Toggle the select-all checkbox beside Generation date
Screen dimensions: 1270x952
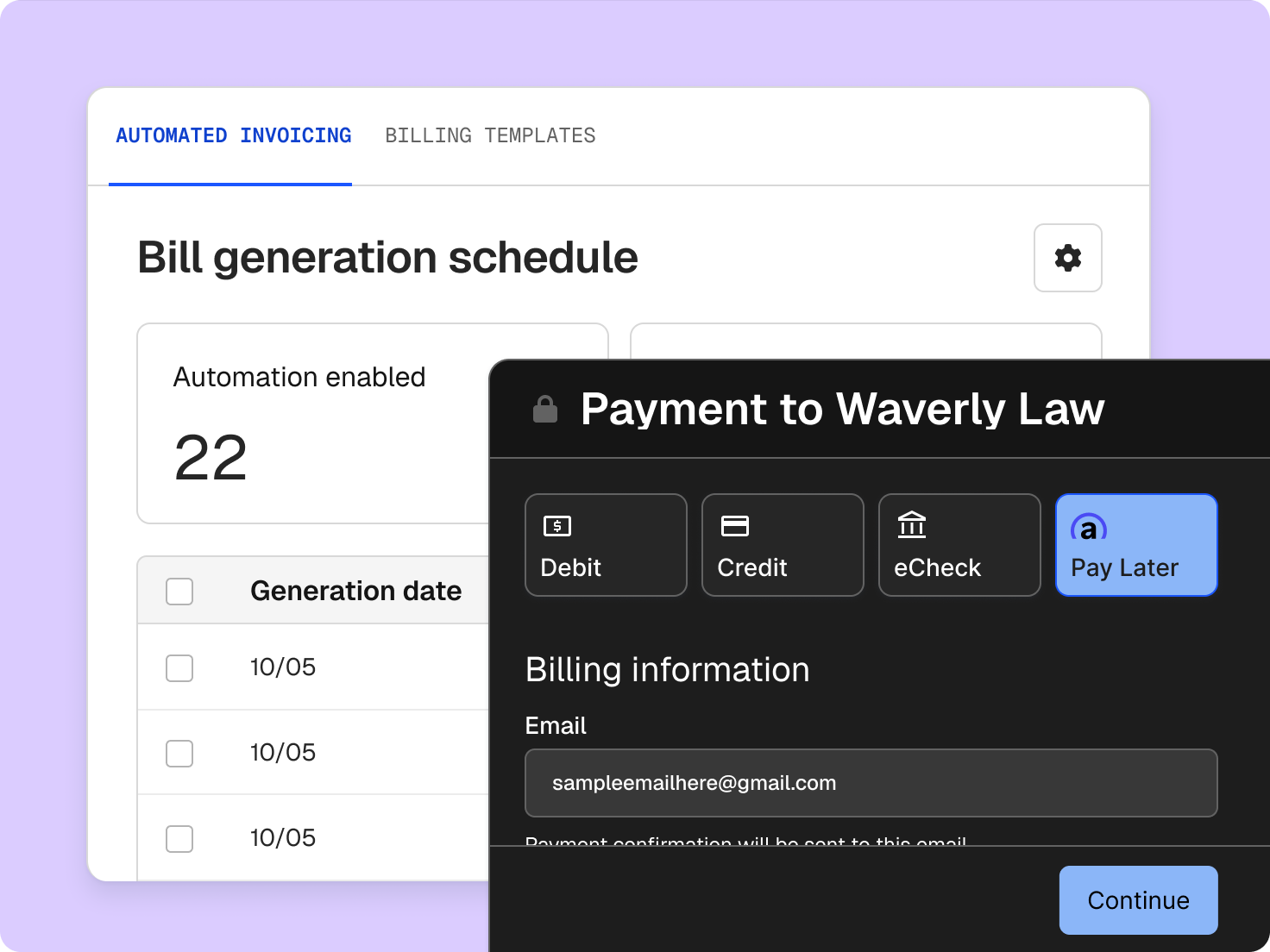click(179, 592)
